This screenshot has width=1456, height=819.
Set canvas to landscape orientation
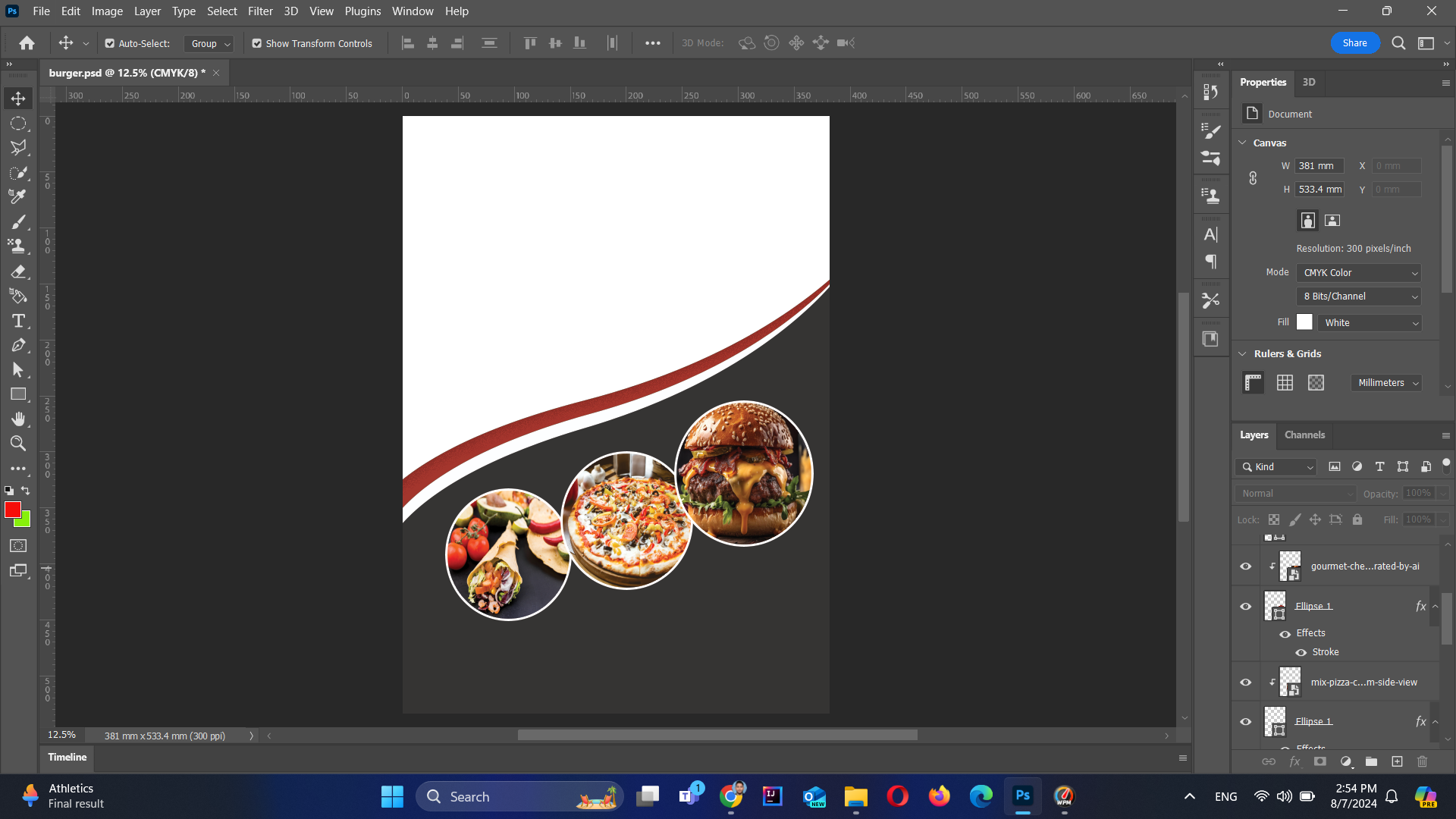coord(1332,221)
